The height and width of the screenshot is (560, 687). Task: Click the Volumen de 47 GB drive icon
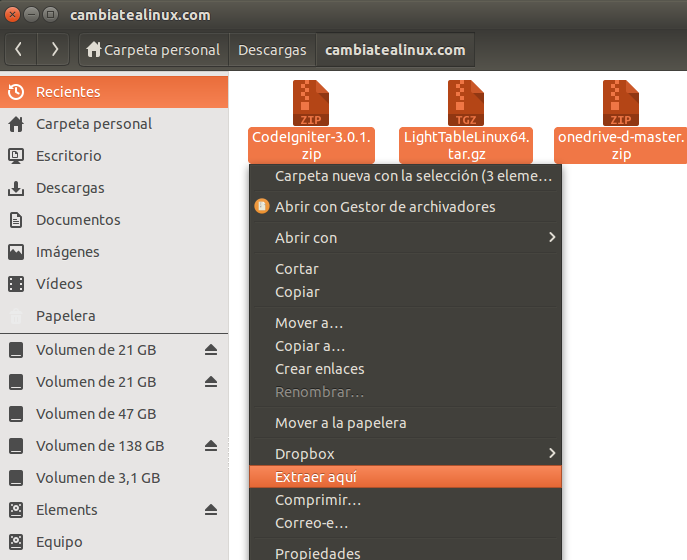[16, 414]
